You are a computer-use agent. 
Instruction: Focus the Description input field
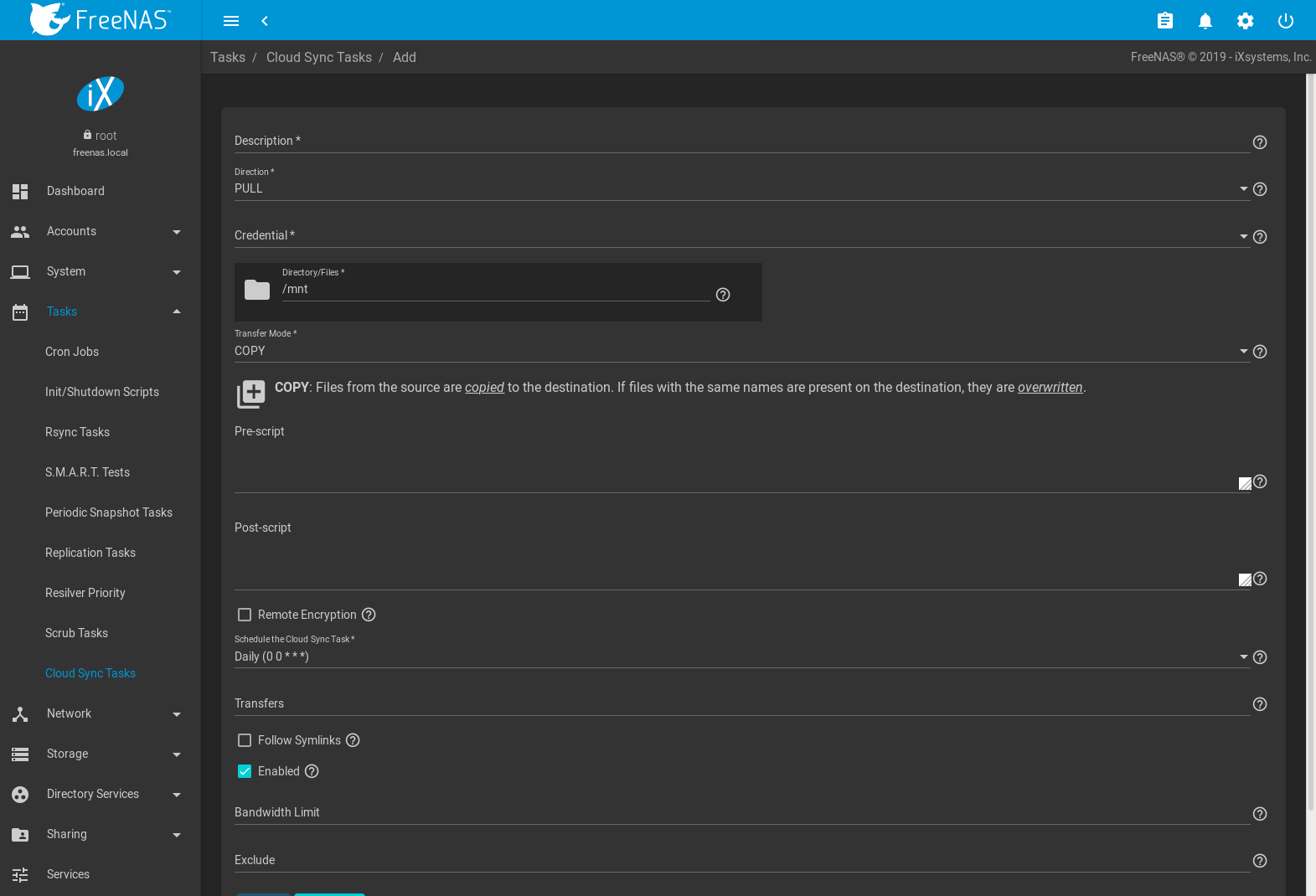742,141
